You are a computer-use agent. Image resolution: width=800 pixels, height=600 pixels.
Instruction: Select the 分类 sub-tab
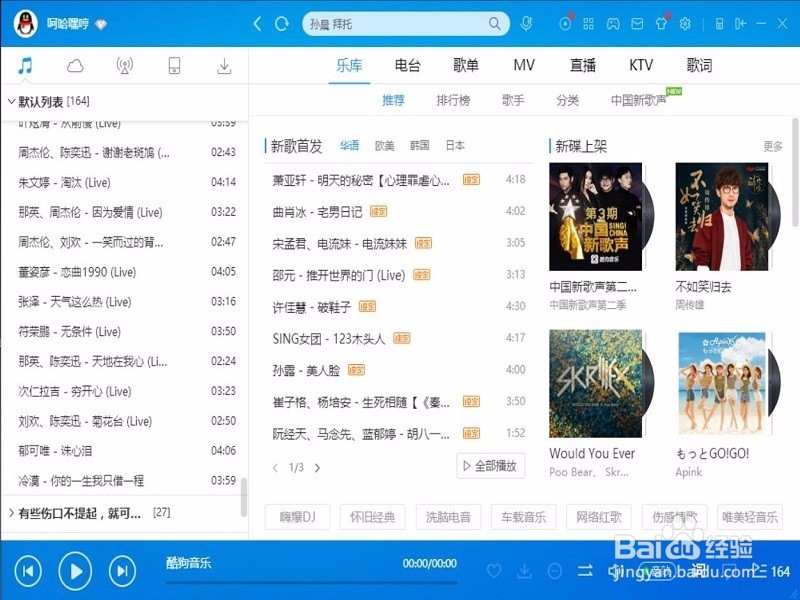click(x=567, y=100)
